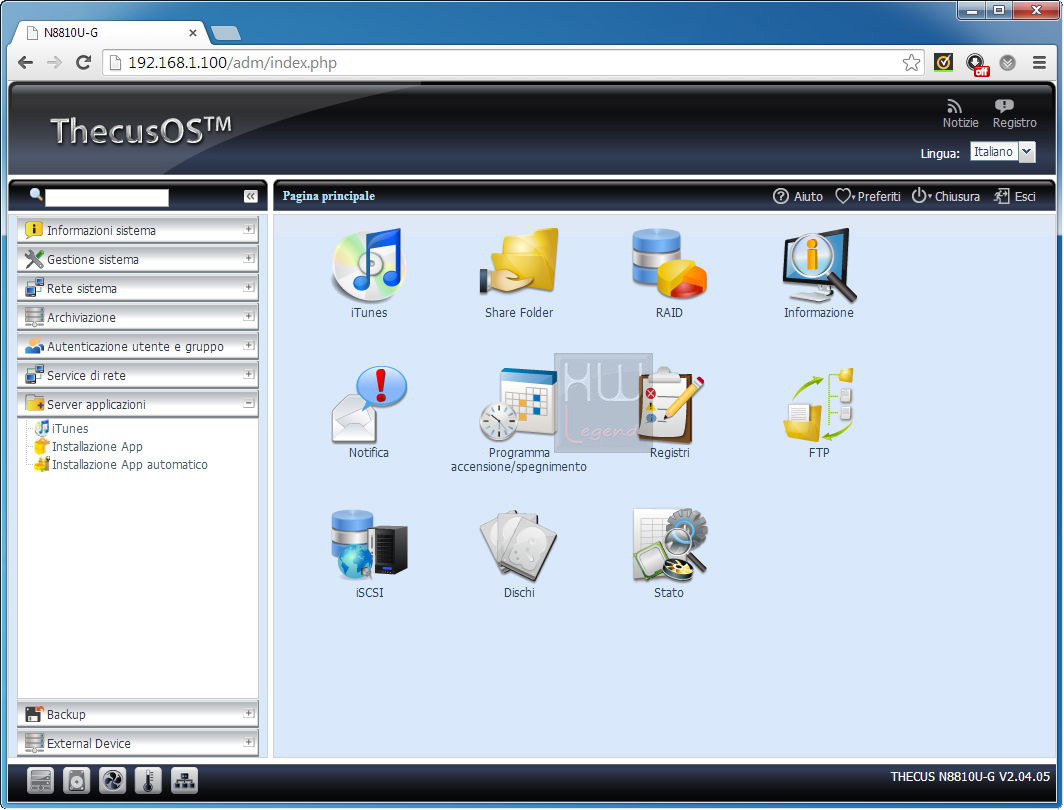Click the search magnifier icon in sidebar
The height and width of the screenshot is (810, 1064).
click(x=36, y=195)
